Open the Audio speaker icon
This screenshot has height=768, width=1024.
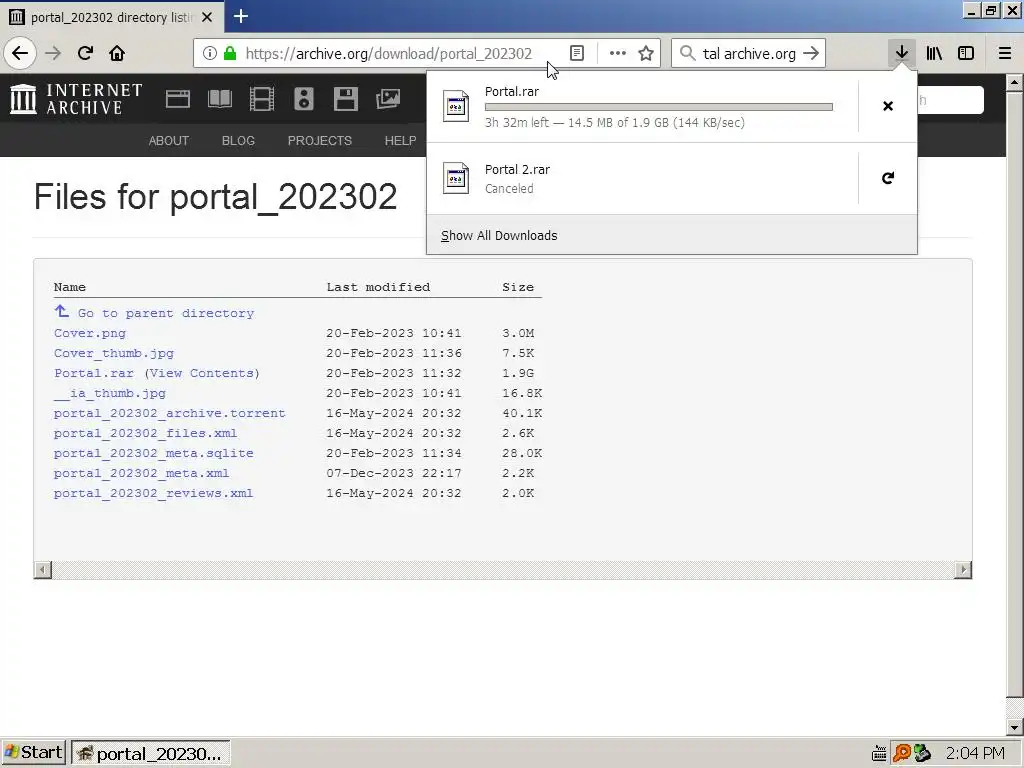coord(304,99)
